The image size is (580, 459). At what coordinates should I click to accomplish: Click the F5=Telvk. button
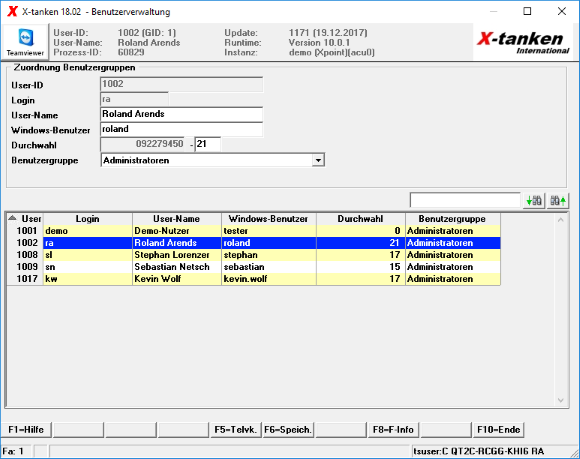[x=235, y=430]
